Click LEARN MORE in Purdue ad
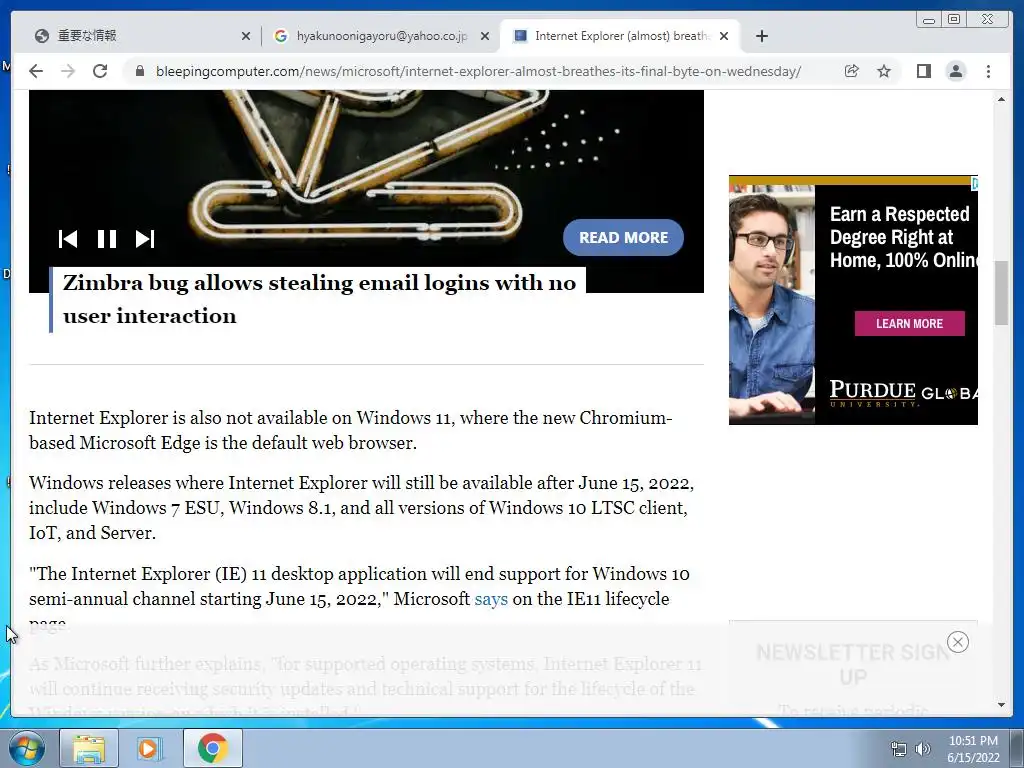Viewport: 1024px width, 768px height. click(x=909, y=323)
